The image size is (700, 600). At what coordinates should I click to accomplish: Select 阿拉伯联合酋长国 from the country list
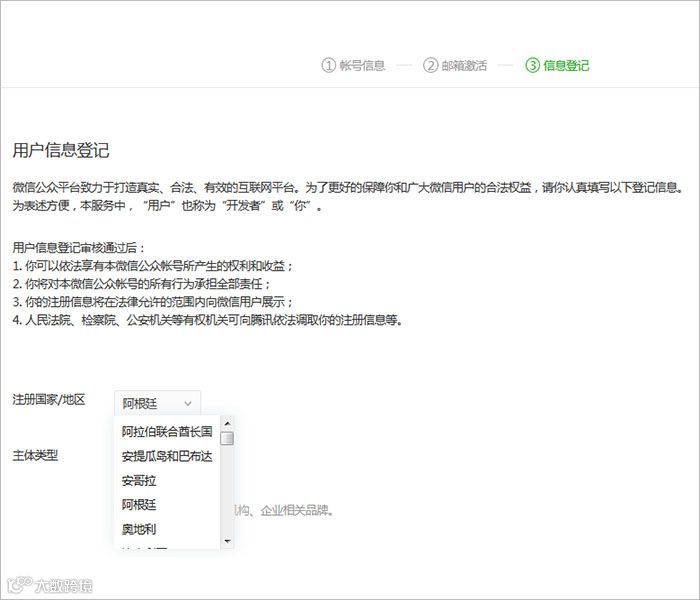coord(167,432)
